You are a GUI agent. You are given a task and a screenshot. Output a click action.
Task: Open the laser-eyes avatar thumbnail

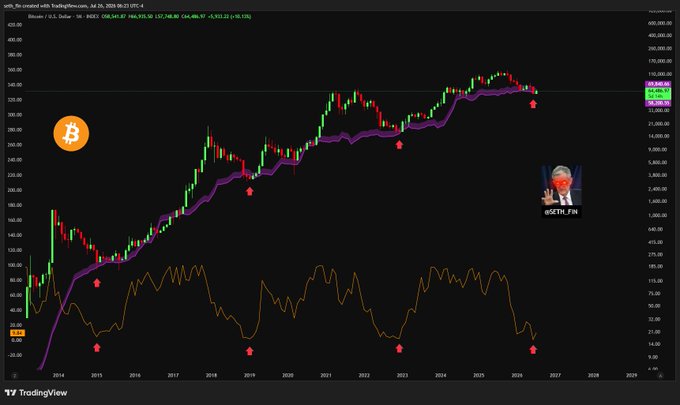[561, 185]
